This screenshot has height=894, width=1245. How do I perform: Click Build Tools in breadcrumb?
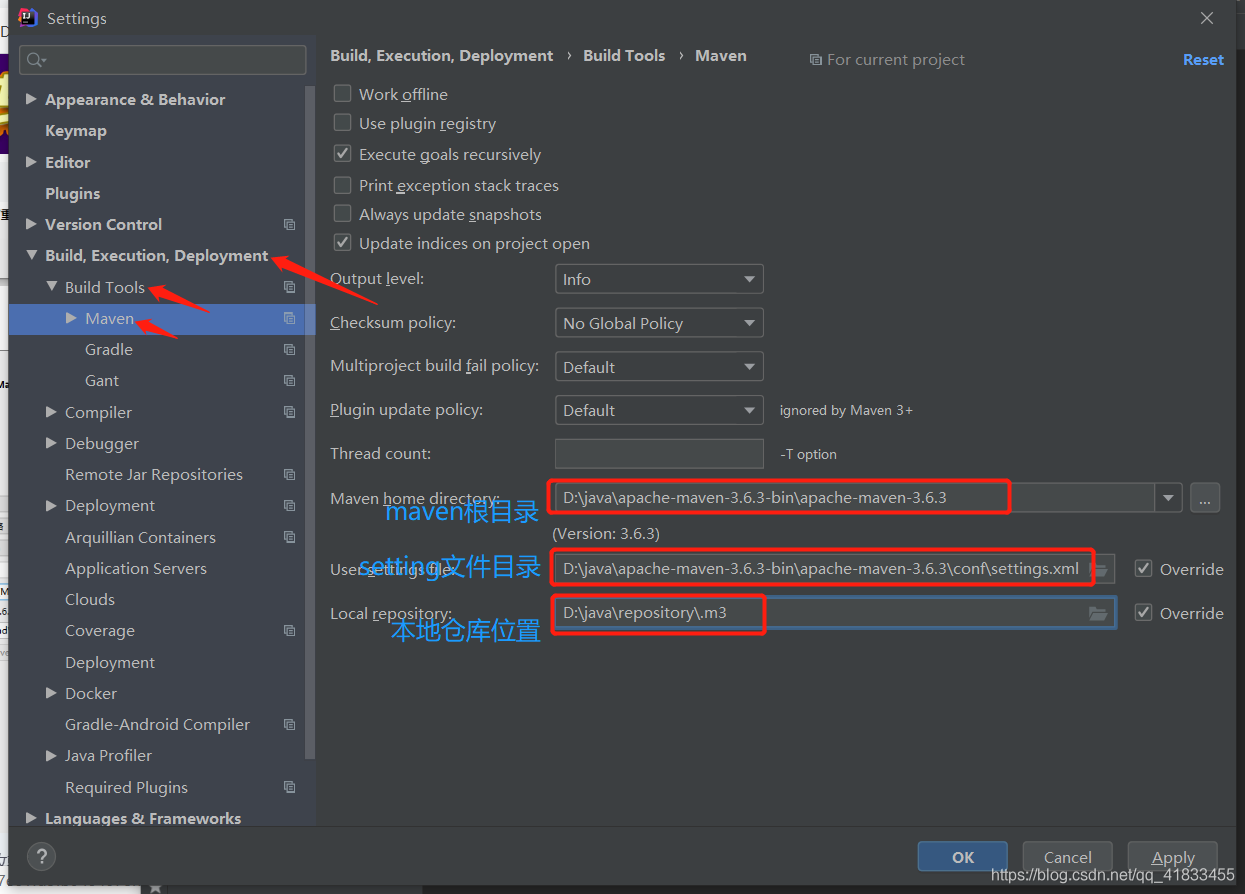624,56
